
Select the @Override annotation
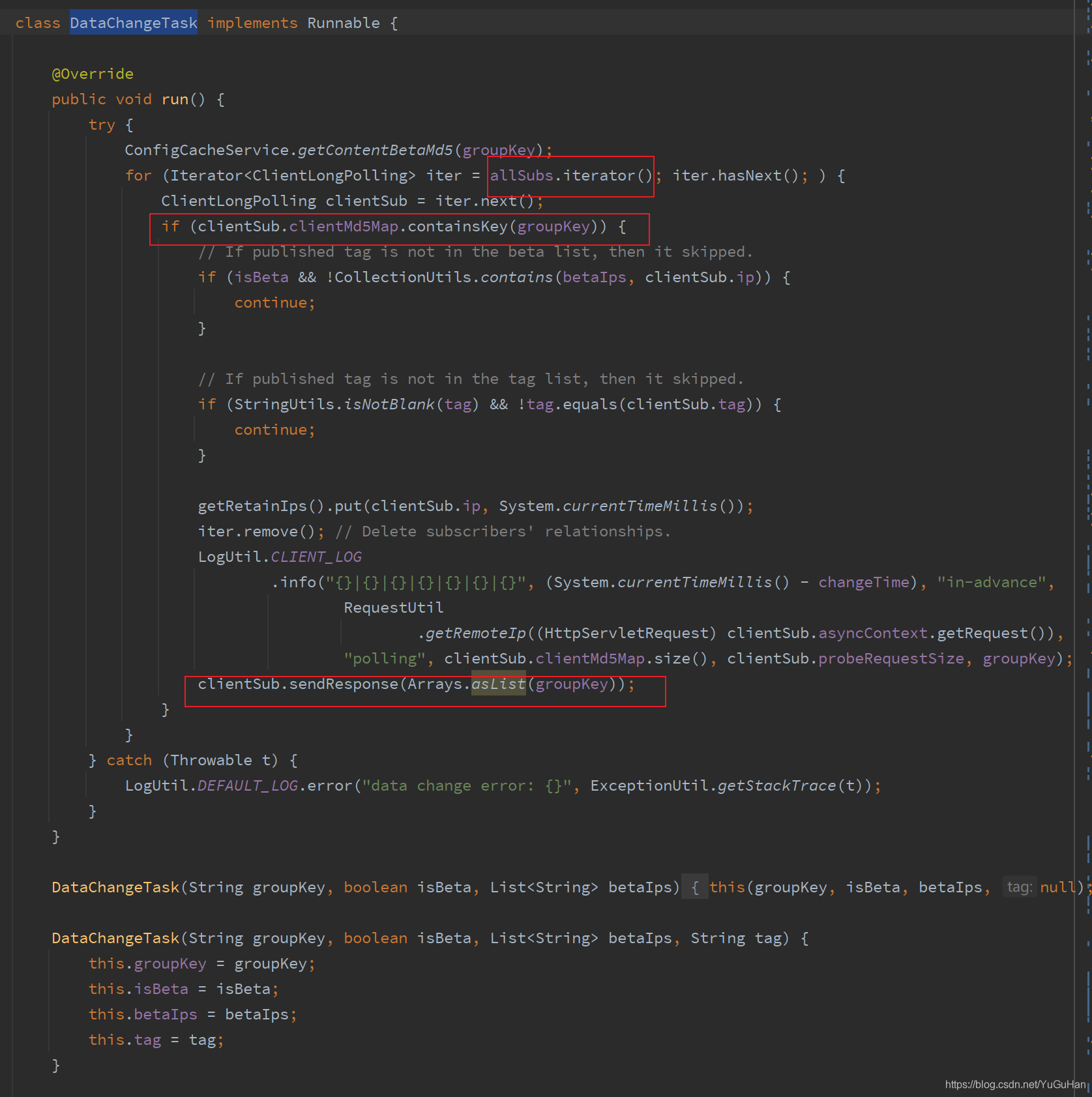pos(93,74)
